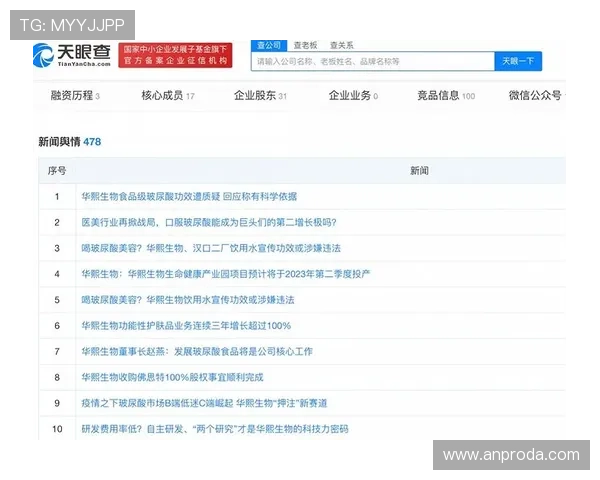Click the 新闻舆情 478 heading

[x=70, y=142]
